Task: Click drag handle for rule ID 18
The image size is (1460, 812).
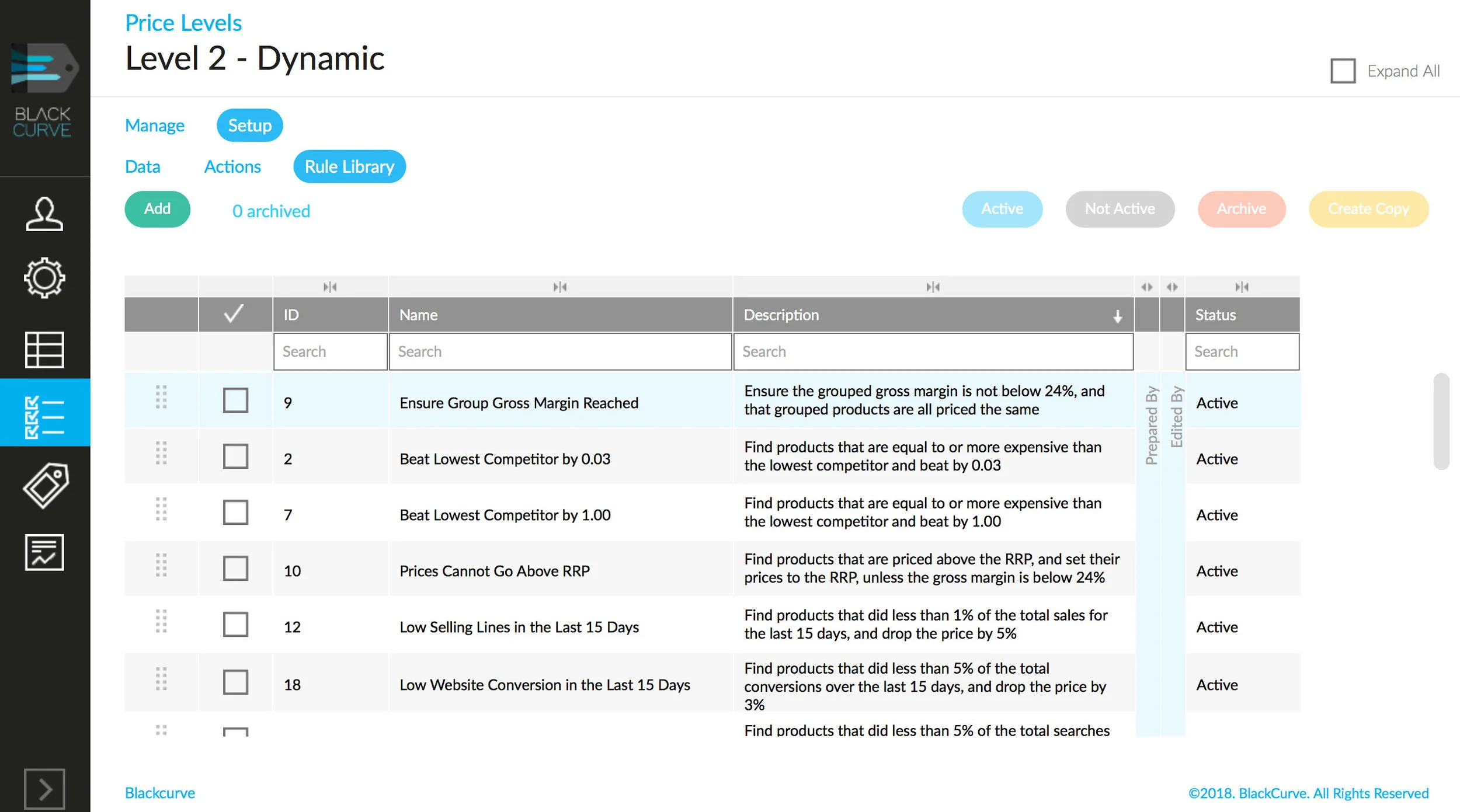Action: [x=161, y=678]
